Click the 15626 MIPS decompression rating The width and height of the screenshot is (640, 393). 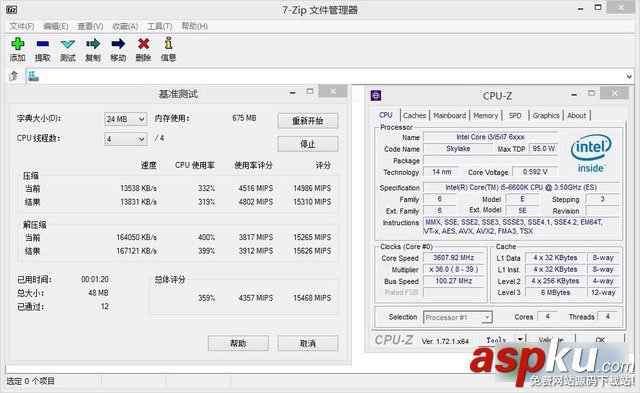(x=312, y=251)
